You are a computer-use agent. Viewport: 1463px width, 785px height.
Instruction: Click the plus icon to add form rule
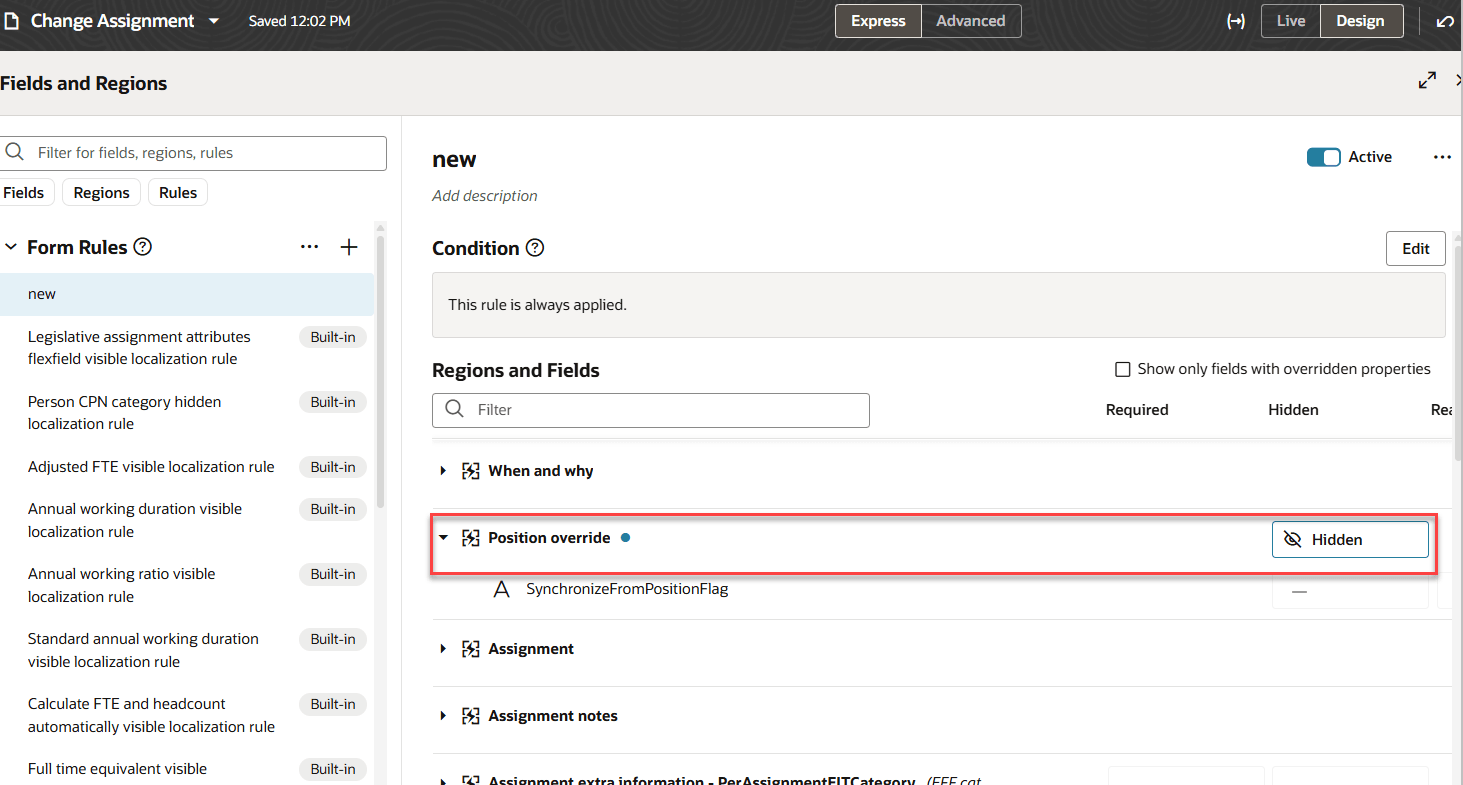349,247
